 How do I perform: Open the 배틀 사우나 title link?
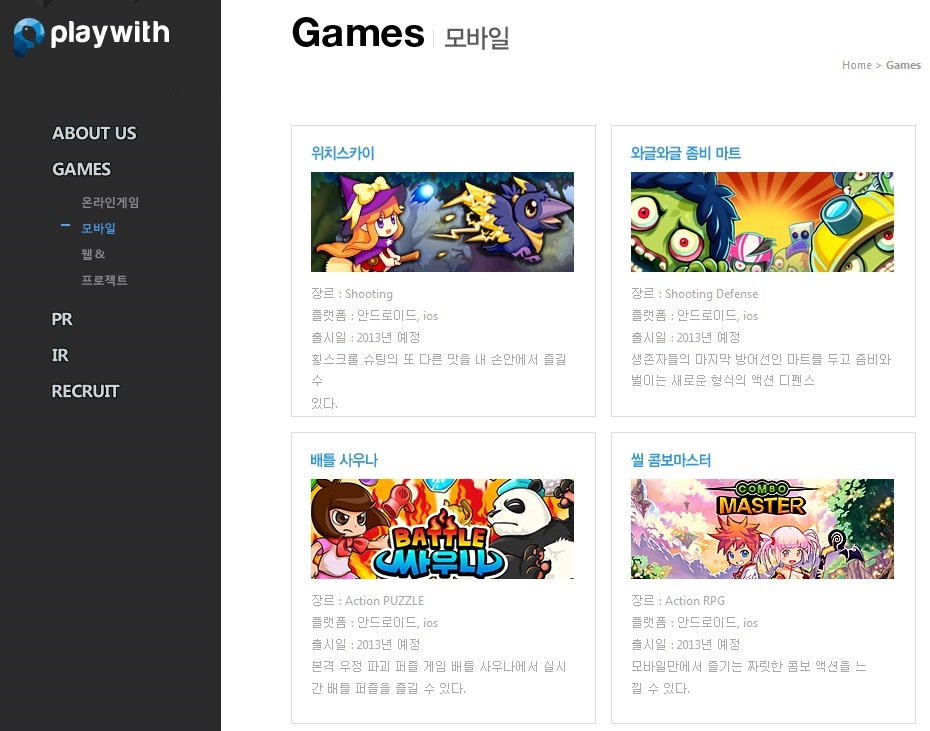point(344,460)
